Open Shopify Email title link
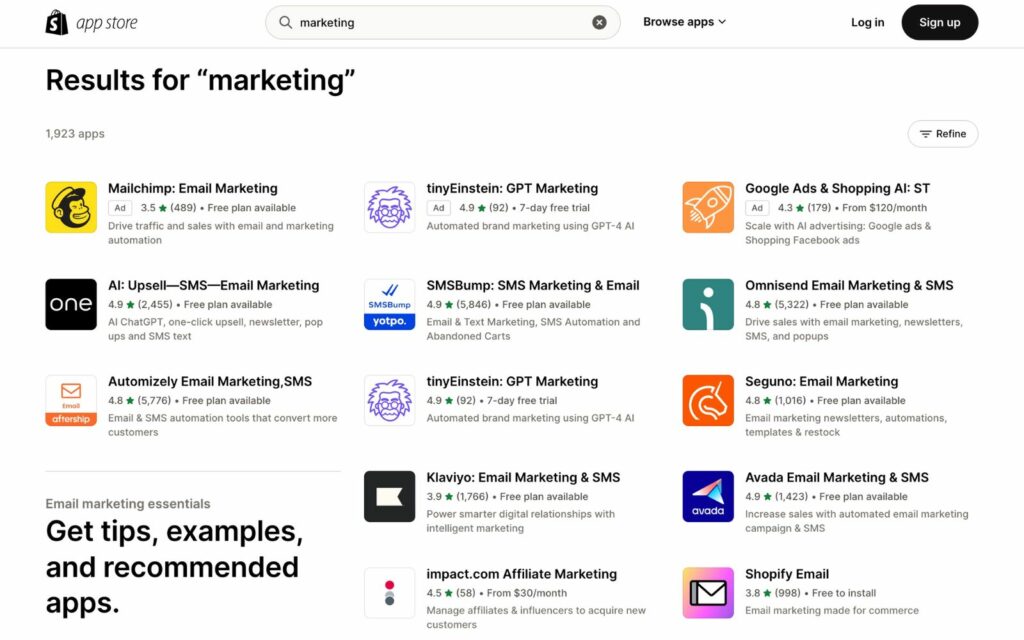1024x640 pixels. click(787, 574)
